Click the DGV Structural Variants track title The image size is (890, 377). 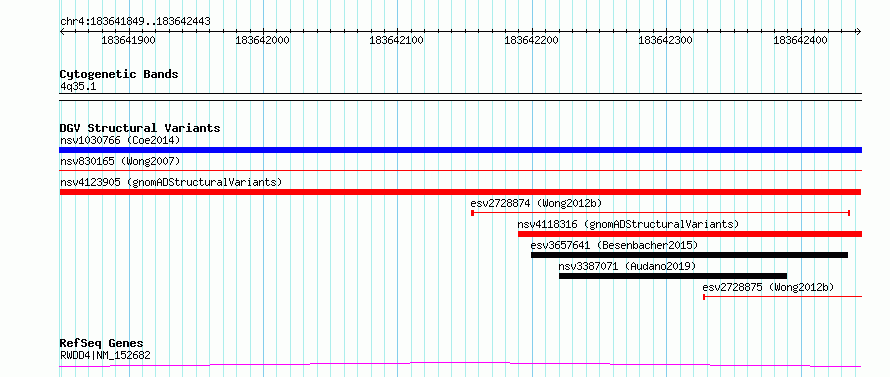(x=140, y=128)
